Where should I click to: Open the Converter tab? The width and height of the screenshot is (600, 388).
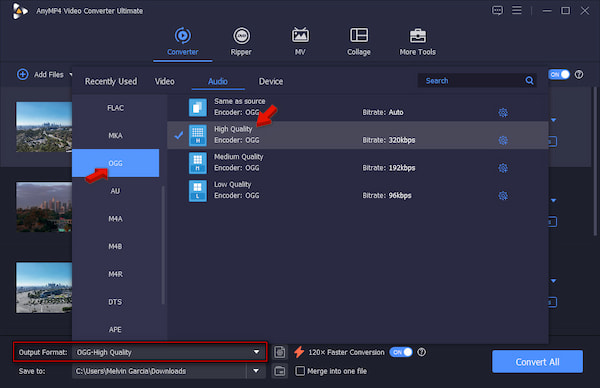coord(183,42)
